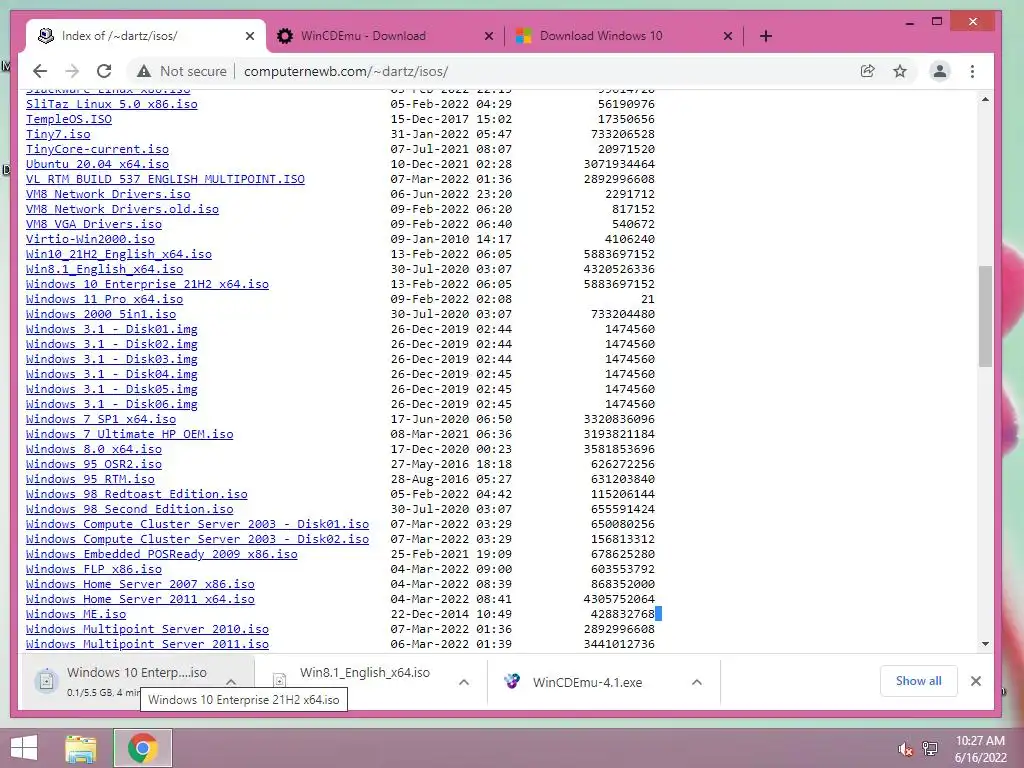Open the Virtio-Win2000.iso link
Screen dimensions: 1024x768
coord(90,239)
